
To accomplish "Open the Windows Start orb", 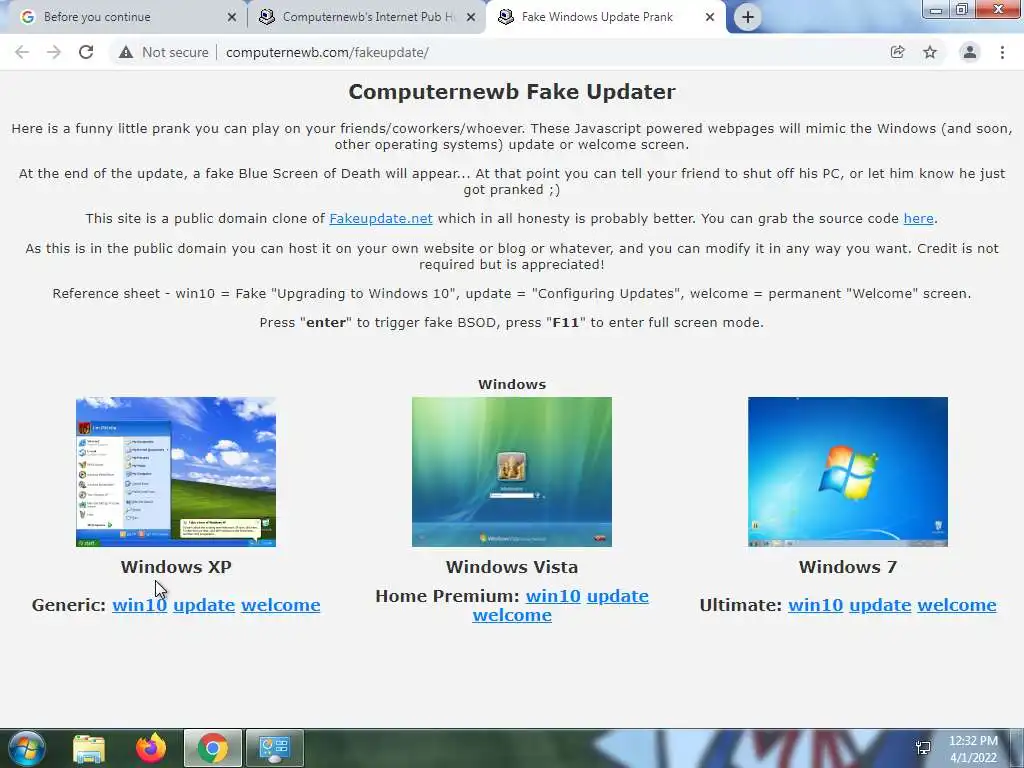I will coord(27,748).
